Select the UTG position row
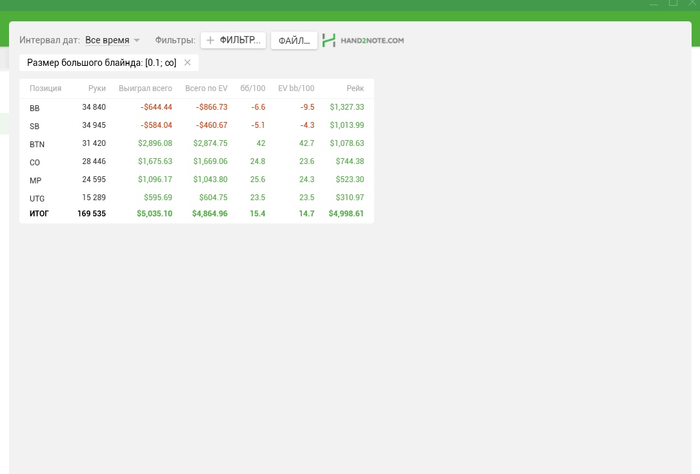 196,198
